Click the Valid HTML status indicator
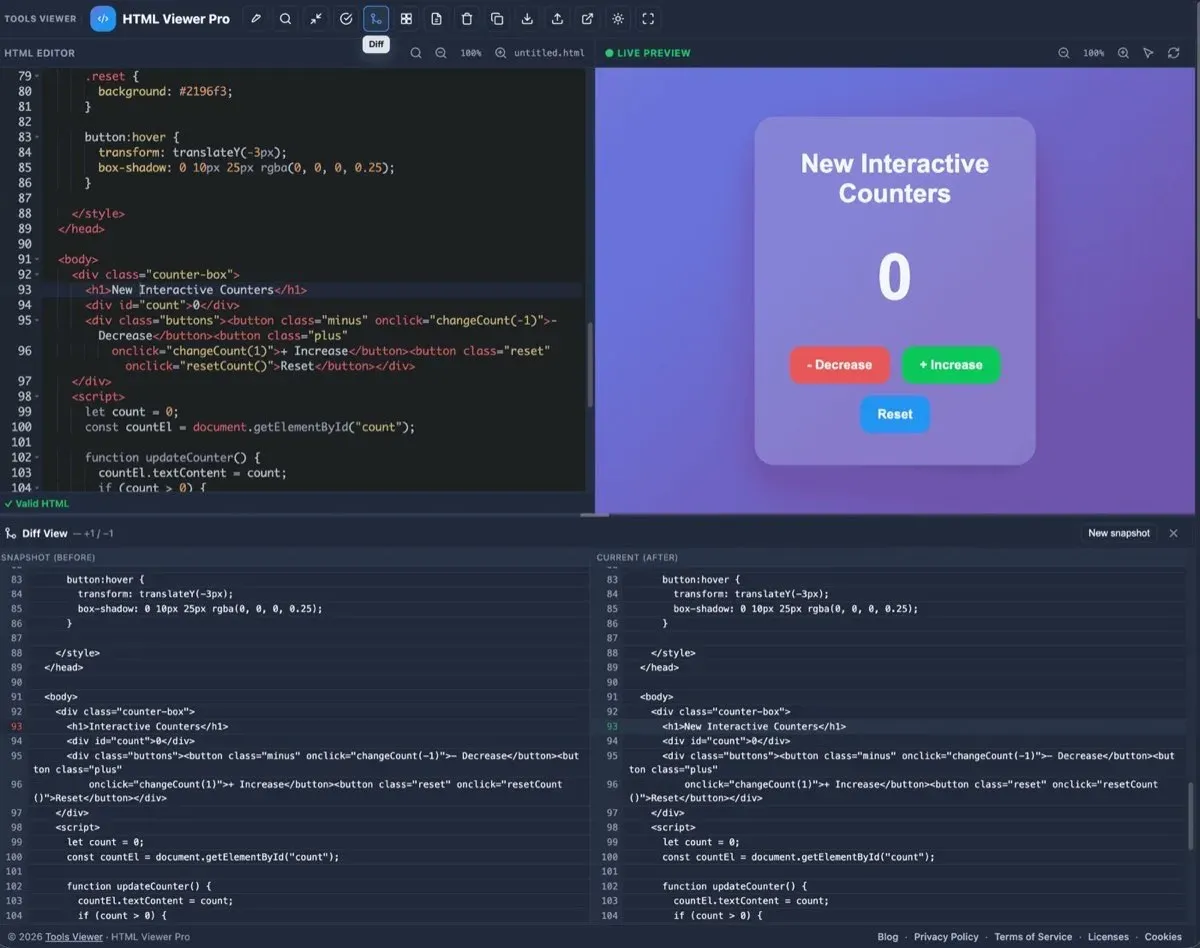Image resolution: width=1200 pixels, height=948 pixels. pyautogui.click(x=37, y=504)
